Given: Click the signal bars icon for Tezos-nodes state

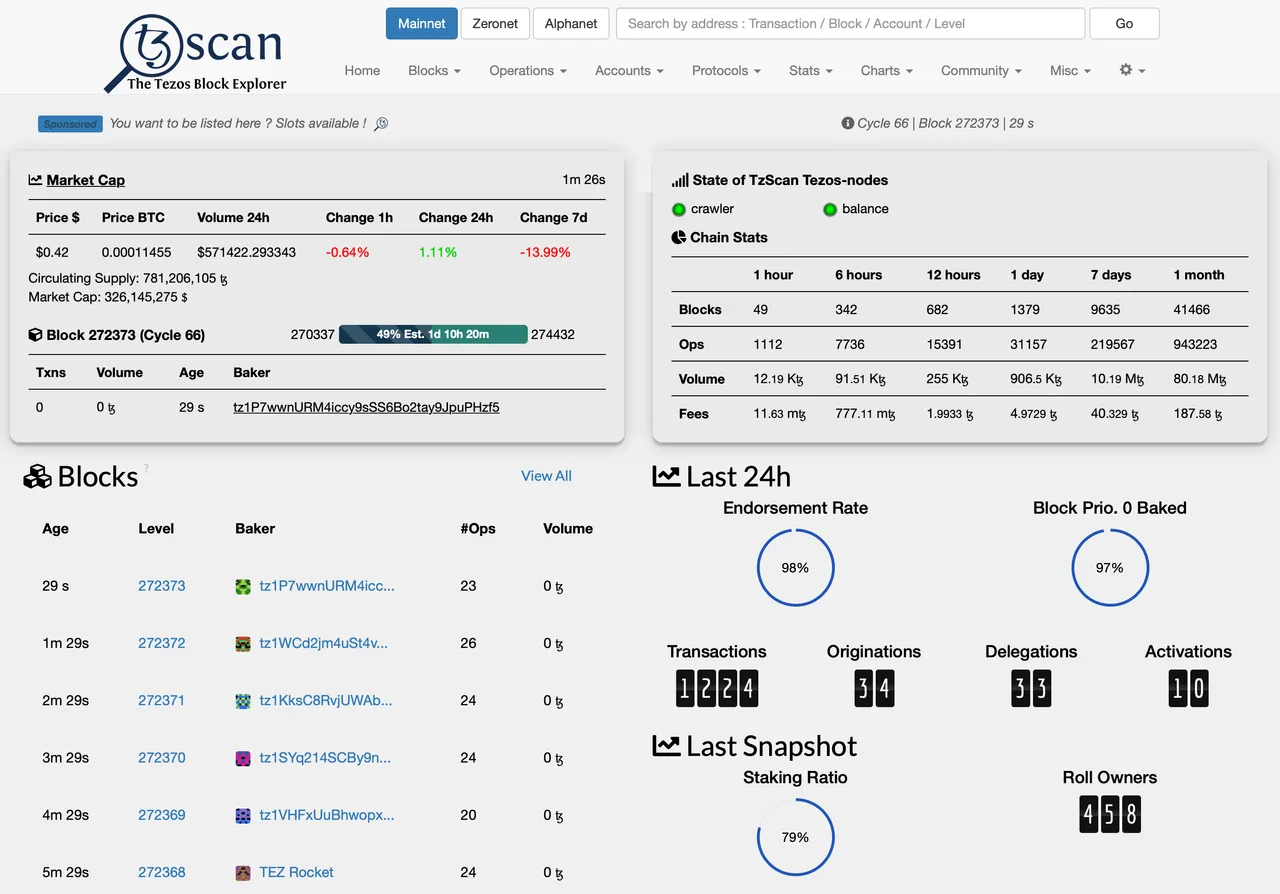Looking at the screenshot, I should [x=680, y=180].
